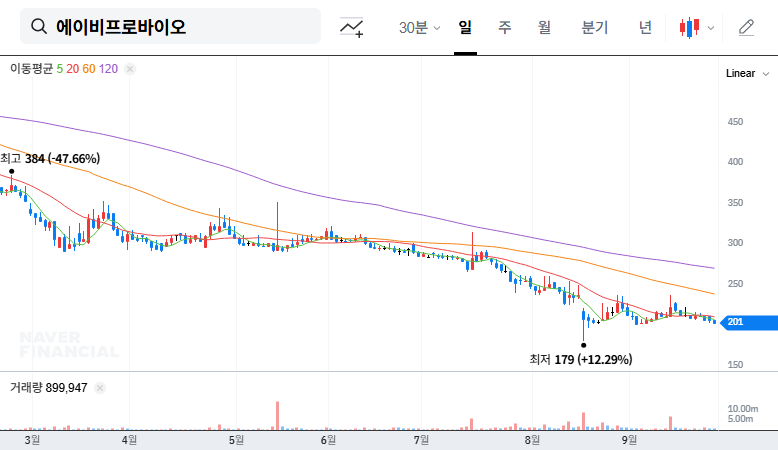Click the 300 price axis label
The width and height of the screenshot is (778, 450).
pos(735,243)
